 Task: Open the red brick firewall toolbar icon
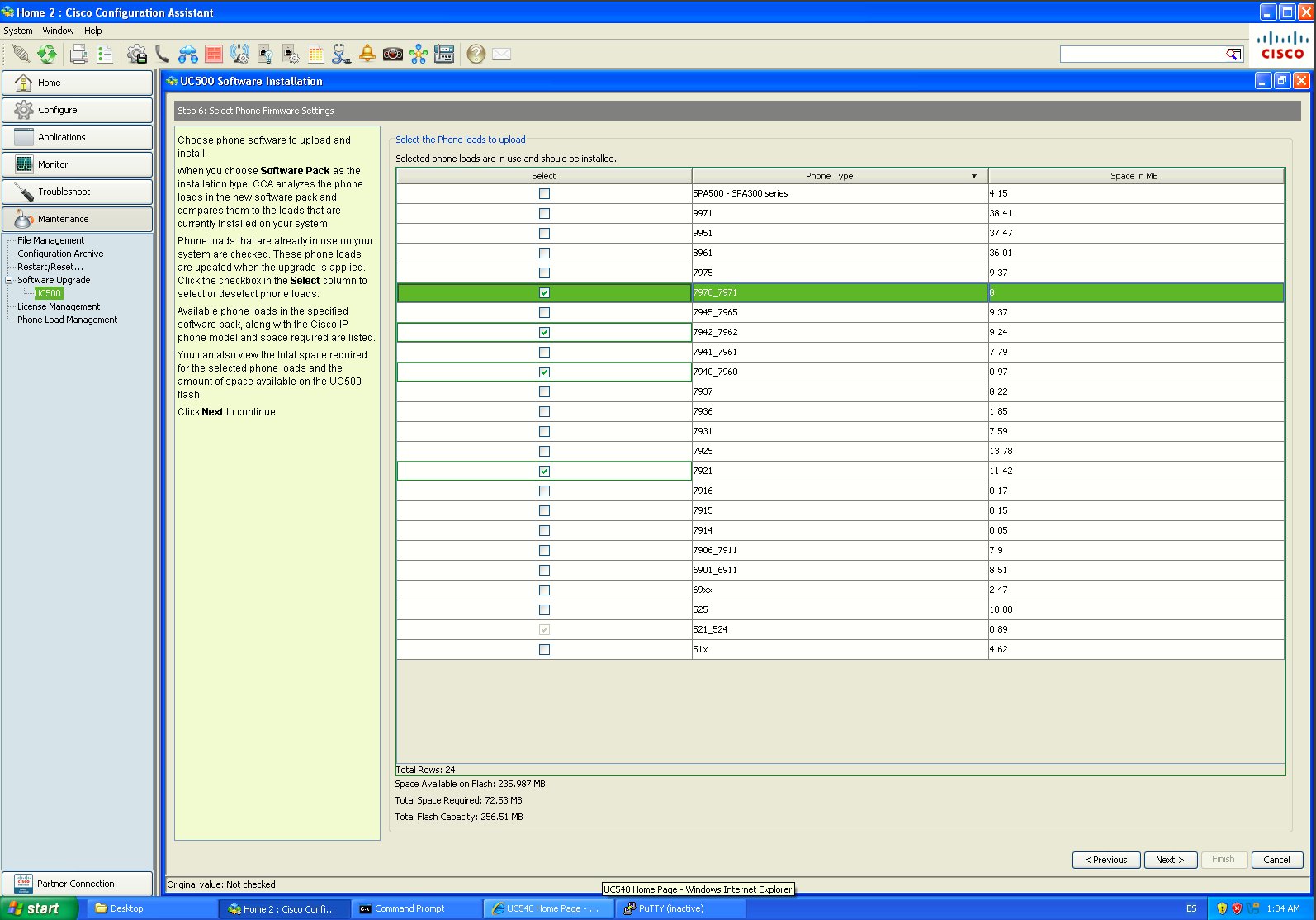click(214, 55)
